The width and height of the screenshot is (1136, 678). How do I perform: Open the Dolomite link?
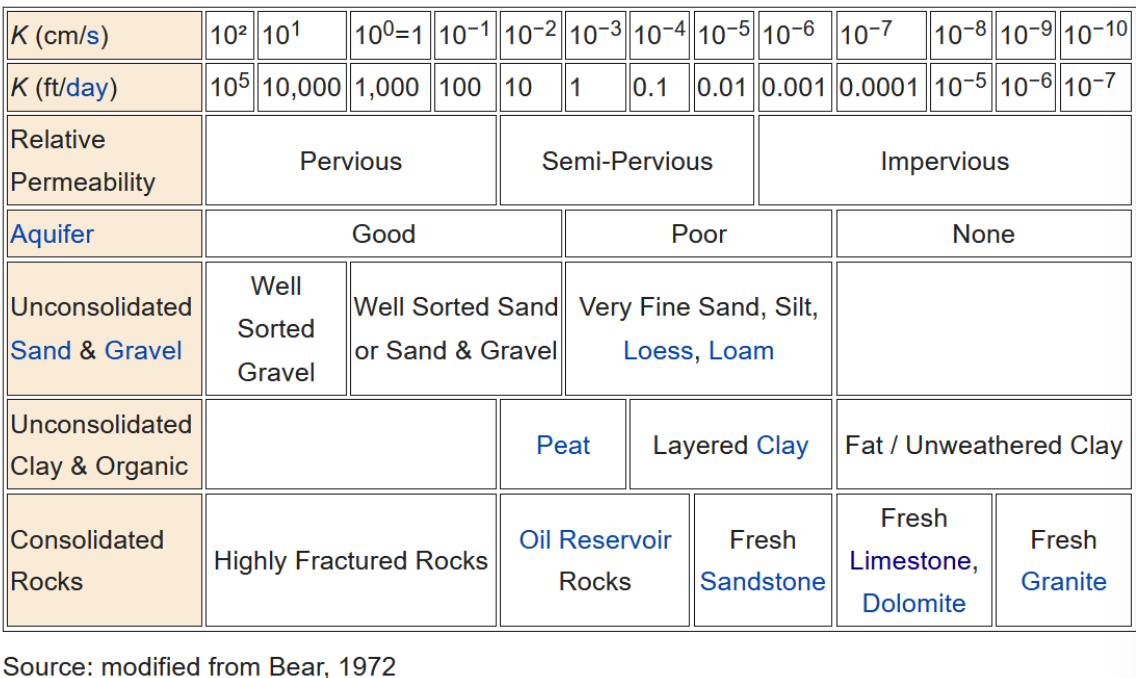click(914, 603)
